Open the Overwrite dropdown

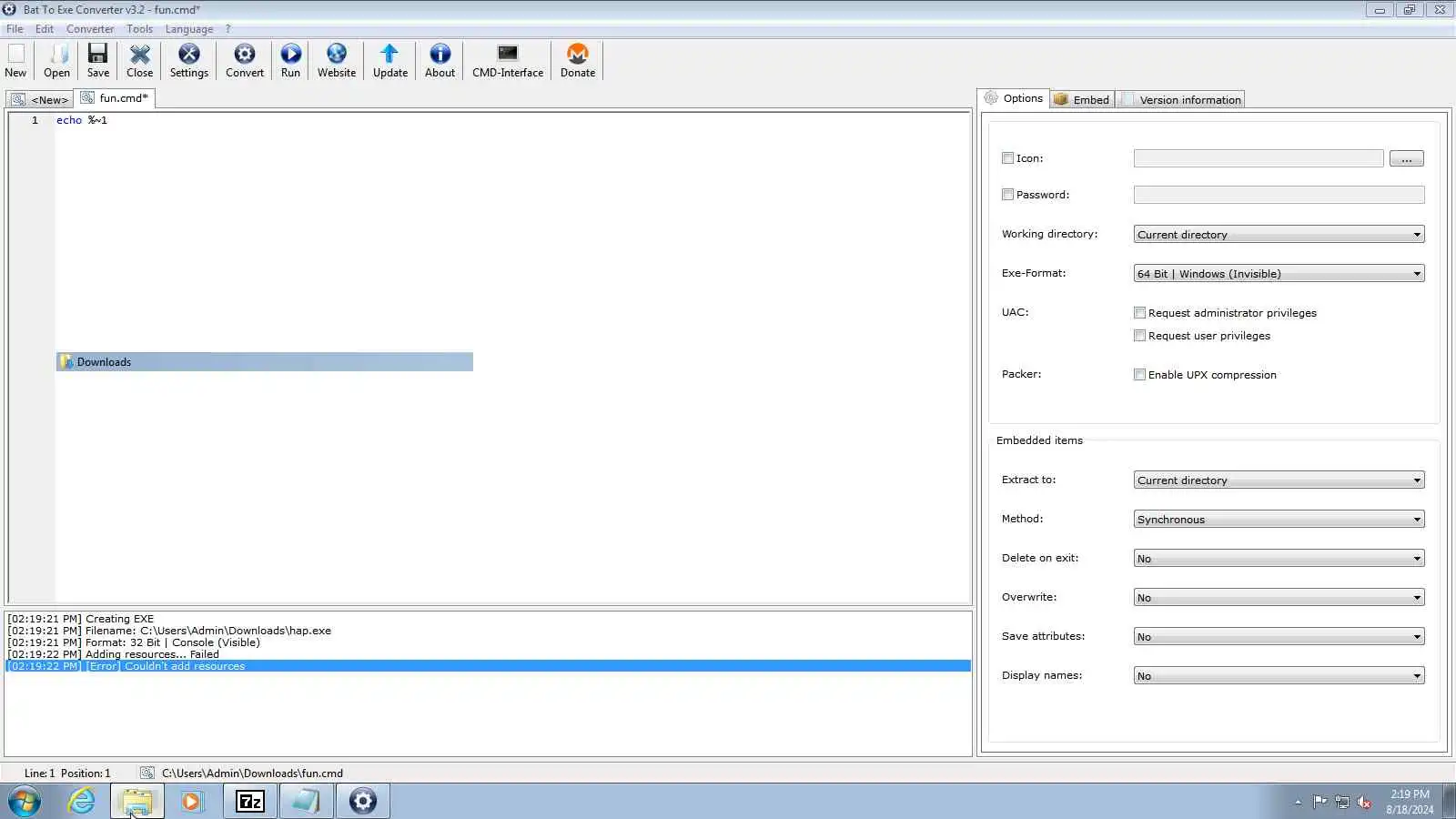click(x=1279, y=598)
